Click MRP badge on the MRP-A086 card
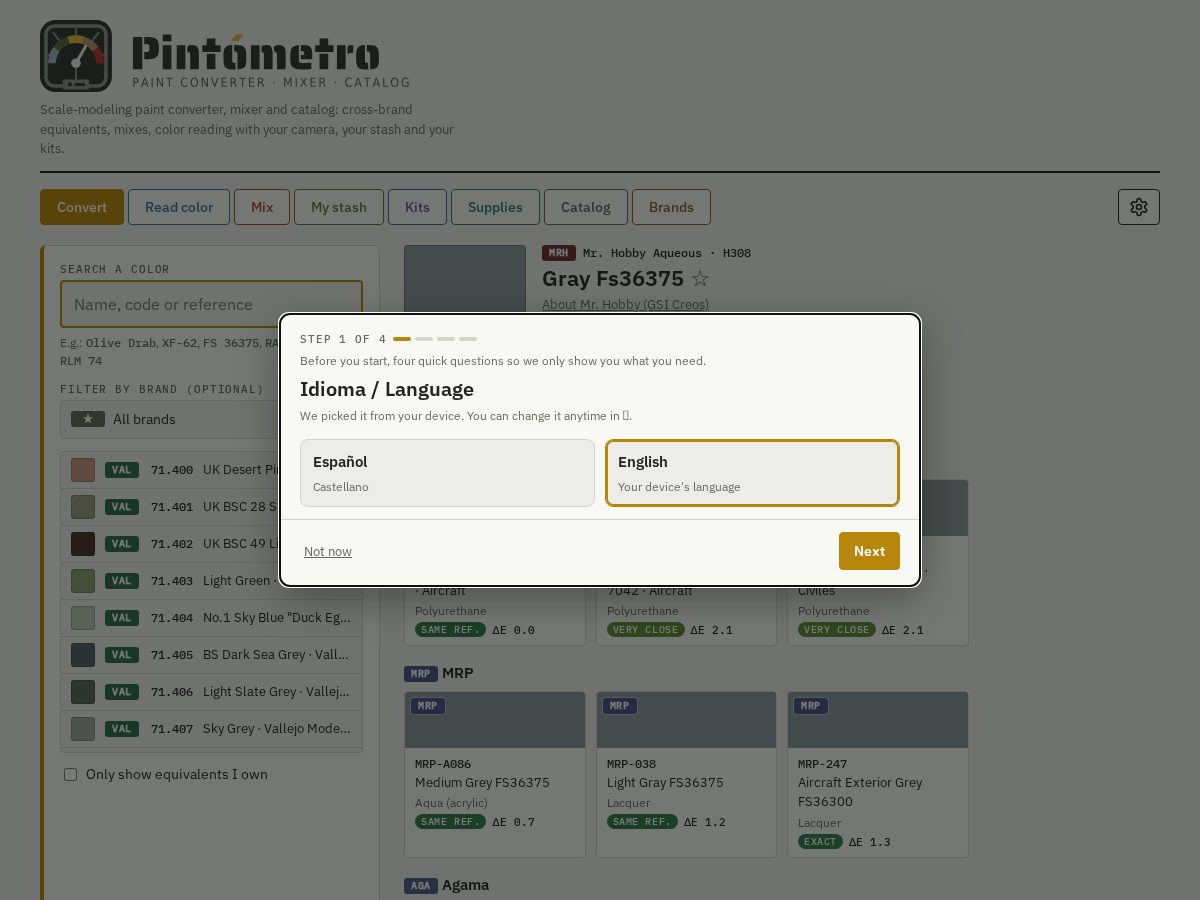Screen dimensions: 1200x900 tap(427, 706)
